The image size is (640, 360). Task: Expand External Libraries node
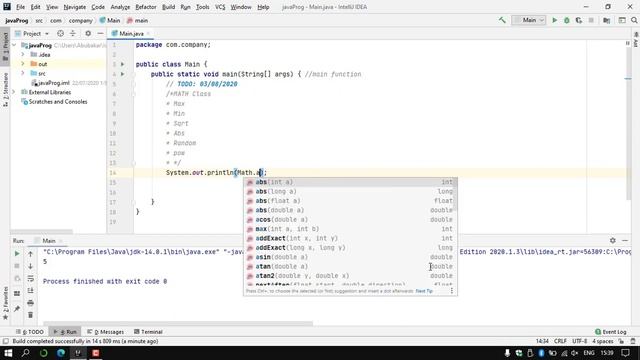coord(14,92)
